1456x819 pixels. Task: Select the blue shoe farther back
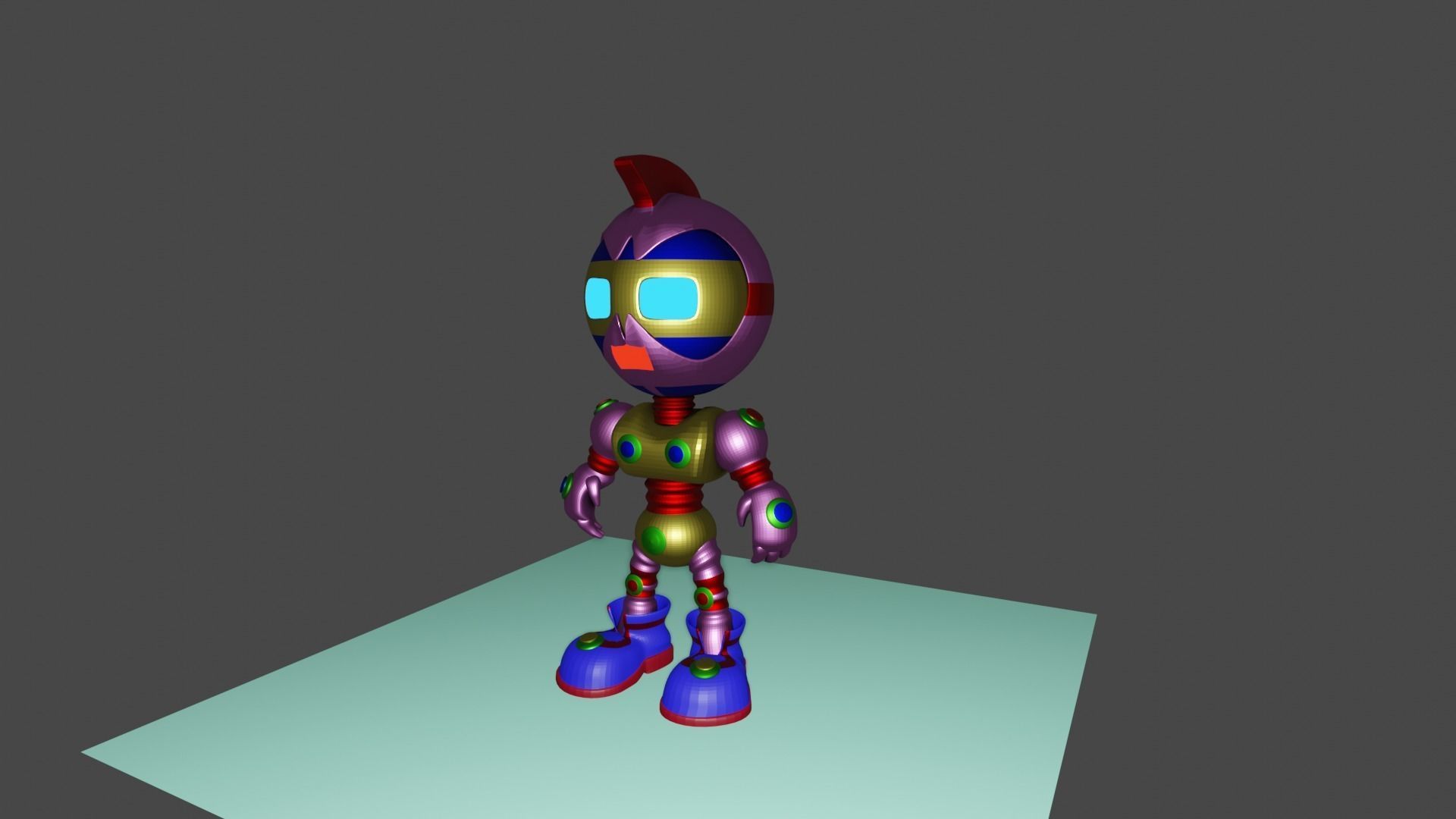[613, 647]
